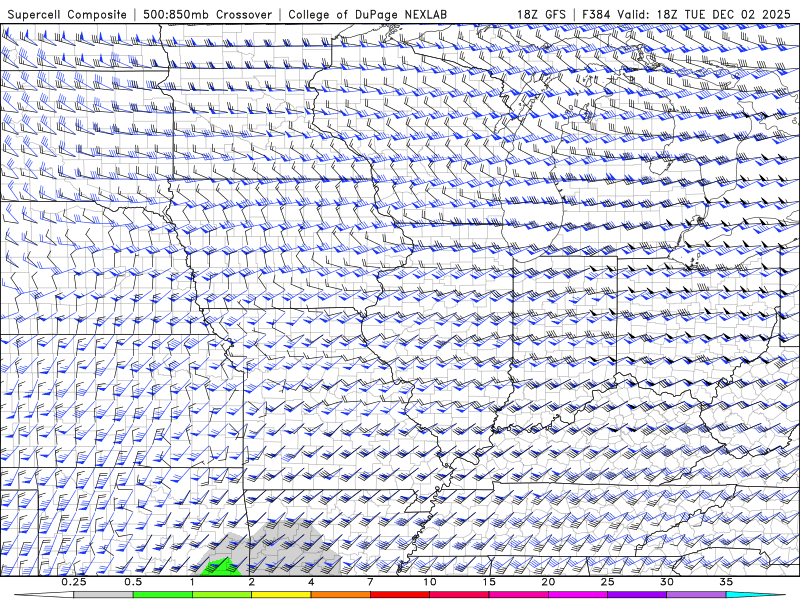Click the yellow color bar segment after 2
This screenshot has width=800, height=600.
point(281,595)
